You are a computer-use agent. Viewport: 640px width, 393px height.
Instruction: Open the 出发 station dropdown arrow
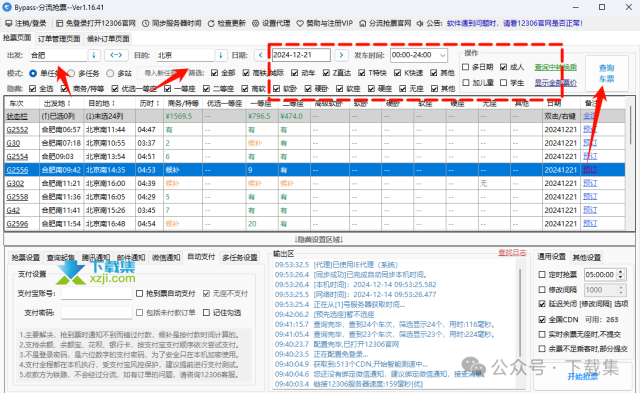94,55
